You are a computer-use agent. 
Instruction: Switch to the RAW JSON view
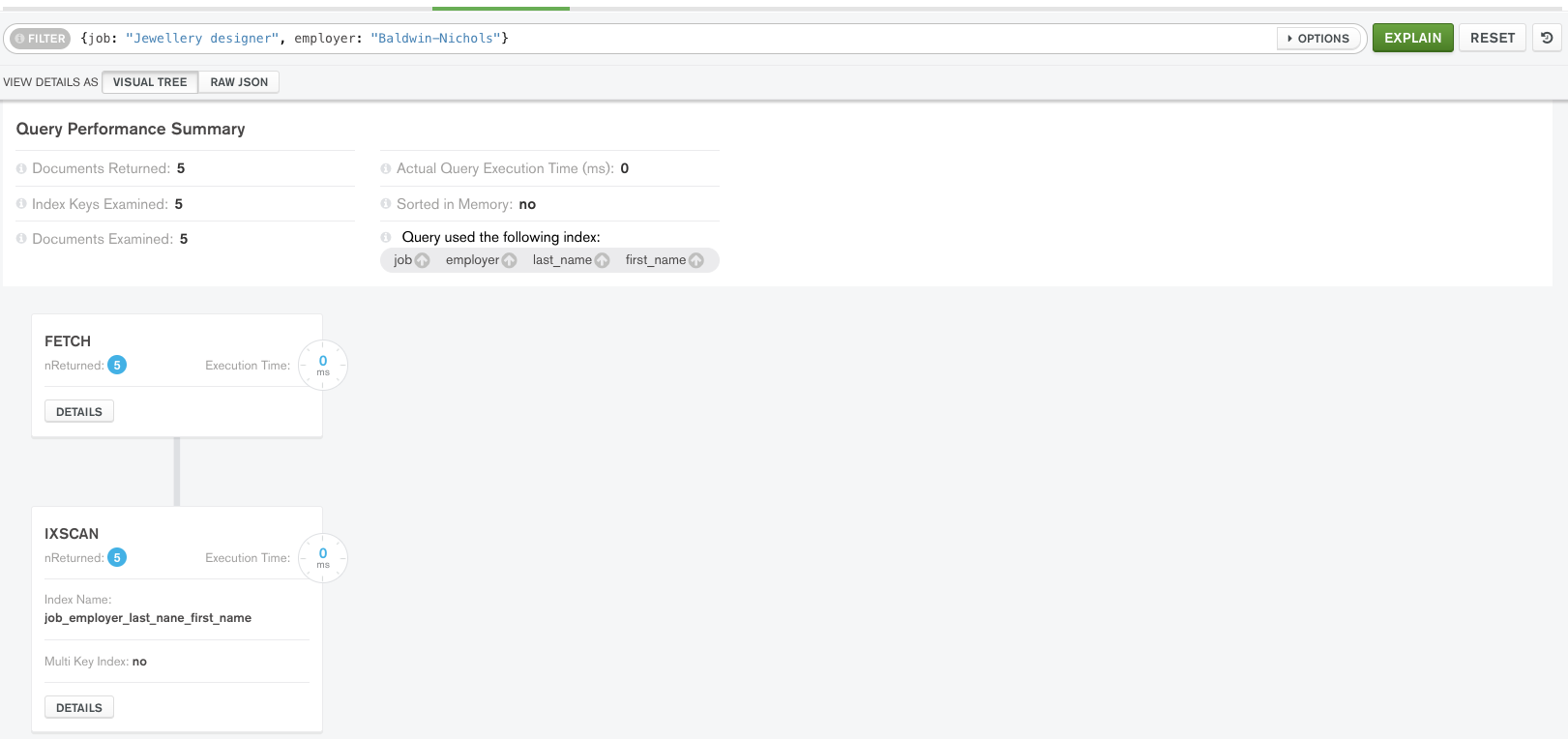239,82
